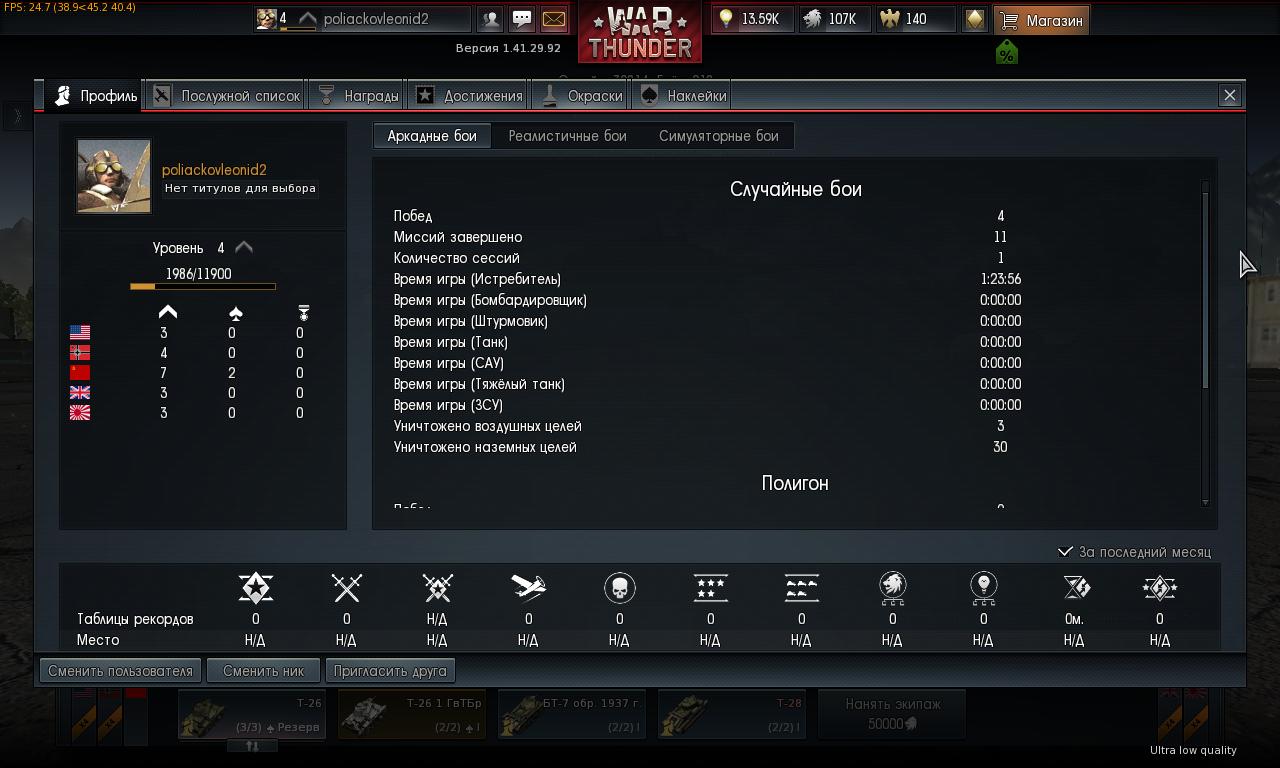The height and width of the screenshot is (768, 1280).
Task: Open the chat speech bubble icon
Action: coord(522,19)
